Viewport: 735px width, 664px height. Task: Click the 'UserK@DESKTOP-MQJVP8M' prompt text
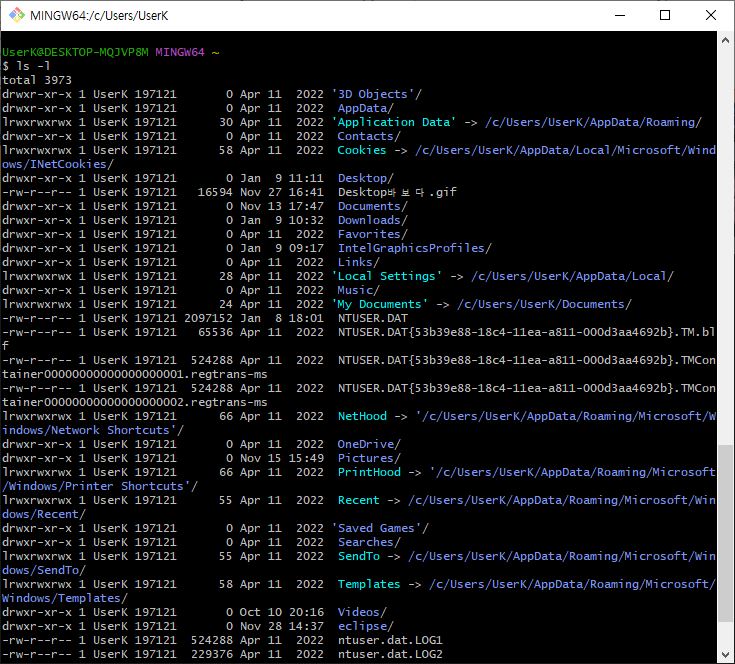coord(75,52)
